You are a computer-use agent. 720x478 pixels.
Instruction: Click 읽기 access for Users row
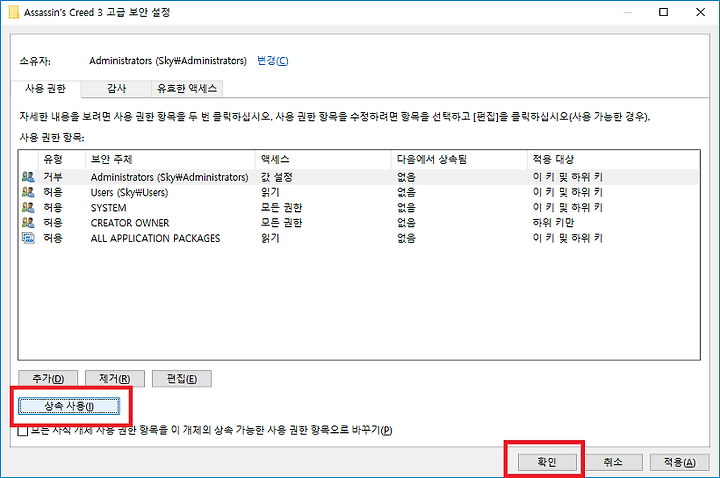pyautogui.click(x=270, y=192)
